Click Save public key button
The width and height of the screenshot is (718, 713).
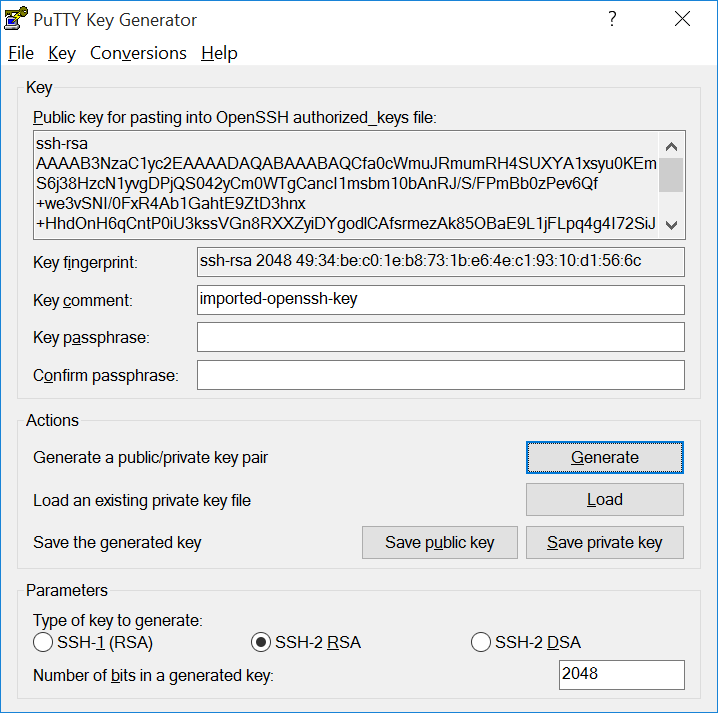click(x=440, y=543)
